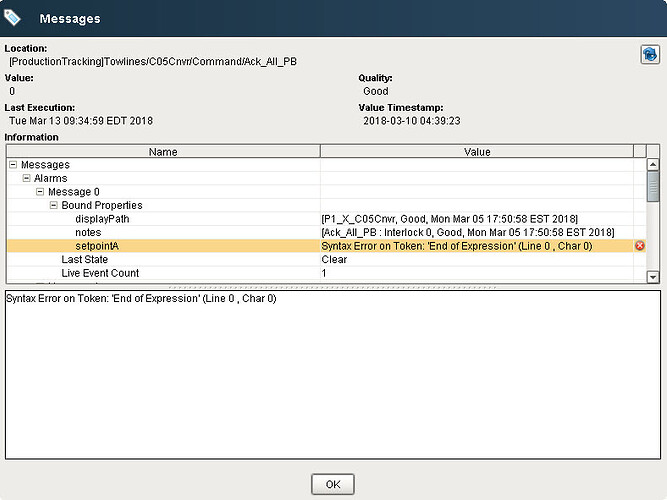667x500 pixels.
Task: Select the Last State row
Action: pyautogui.click(x=326, y=260)
